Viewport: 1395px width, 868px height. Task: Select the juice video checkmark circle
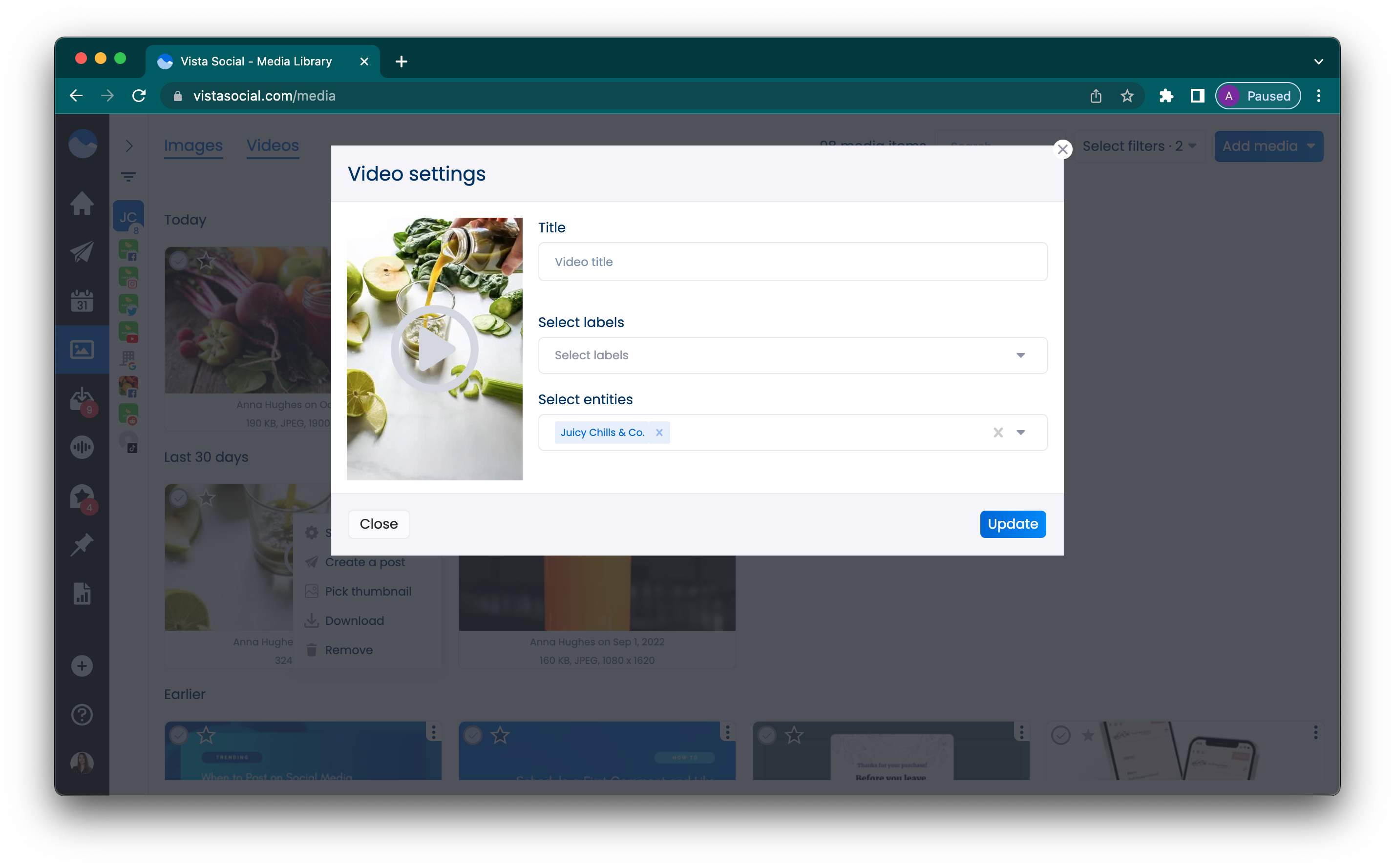coord(179,498)
